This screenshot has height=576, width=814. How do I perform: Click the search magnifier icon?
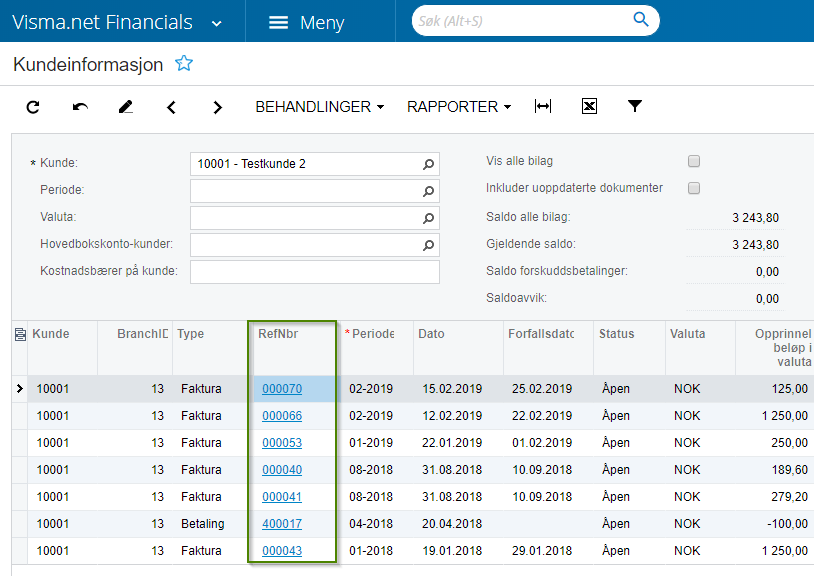pos(641,20)
